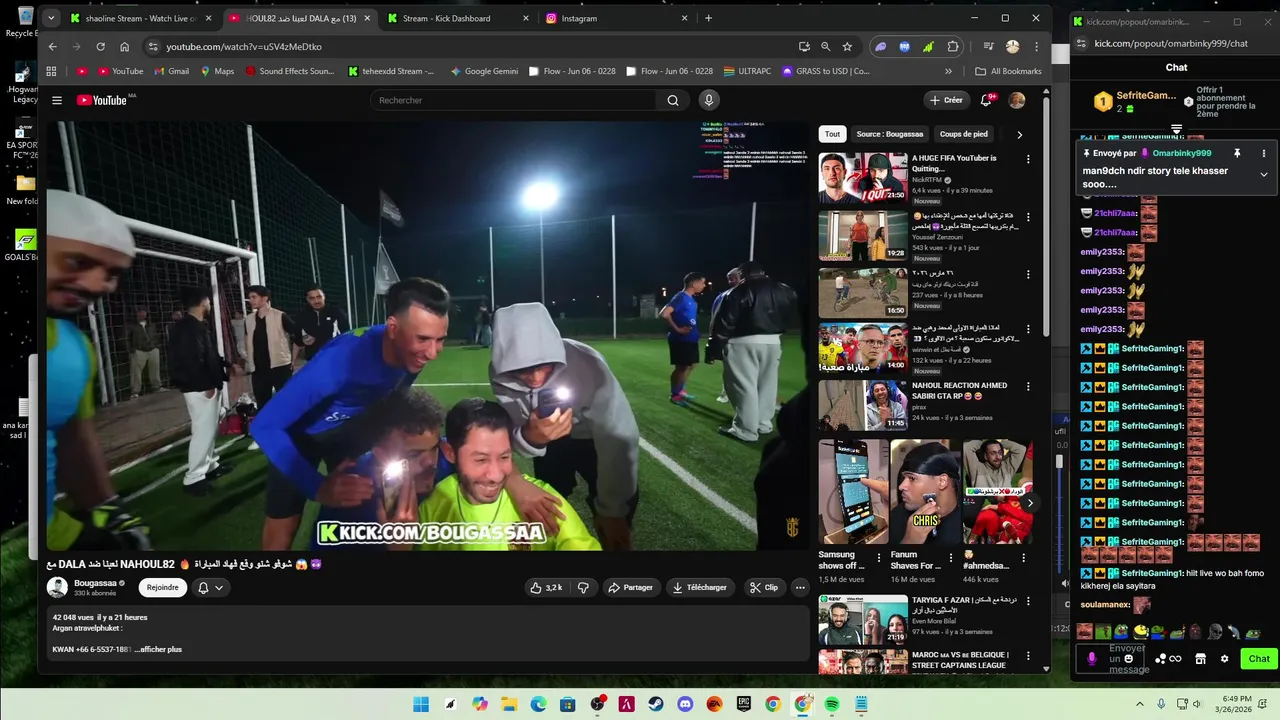Click the Créer button
Viewport: 1280px width, 720px height.
pos(946,100)
